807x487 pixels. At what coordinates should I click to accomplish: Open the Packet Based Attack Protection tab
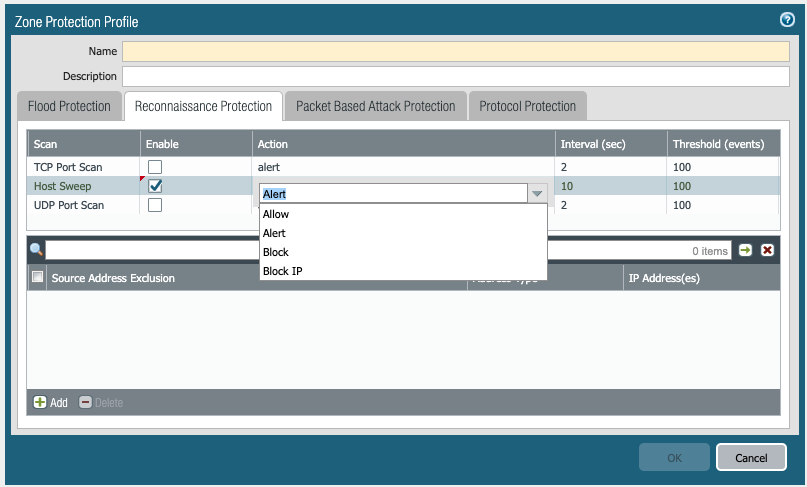(376, 106)
